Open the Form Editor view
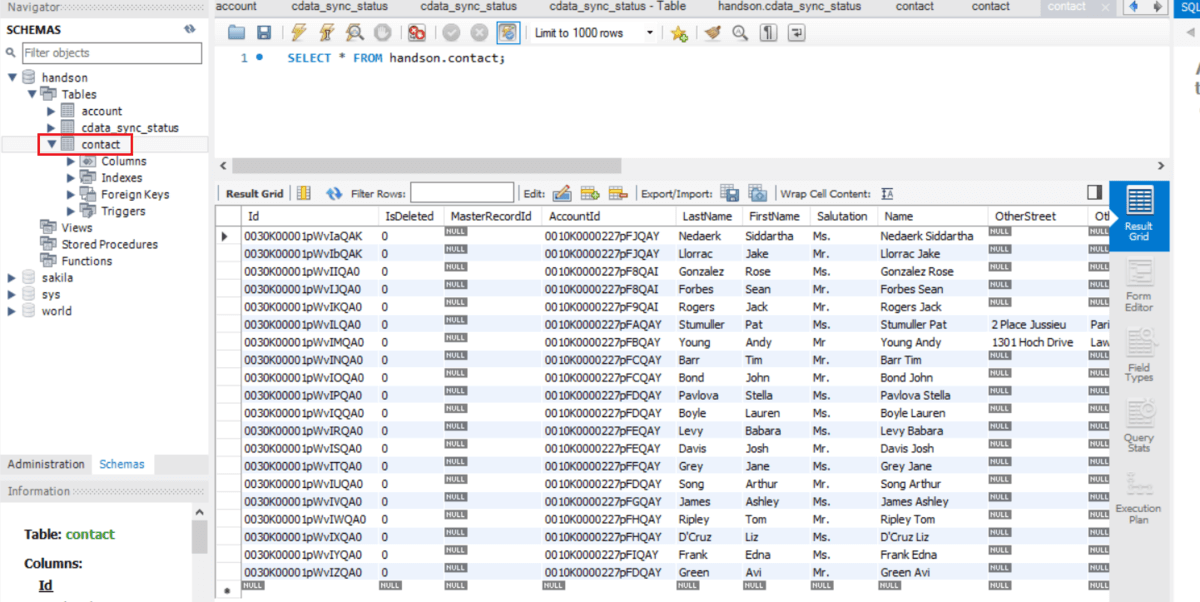 (x=1139, y=286)
